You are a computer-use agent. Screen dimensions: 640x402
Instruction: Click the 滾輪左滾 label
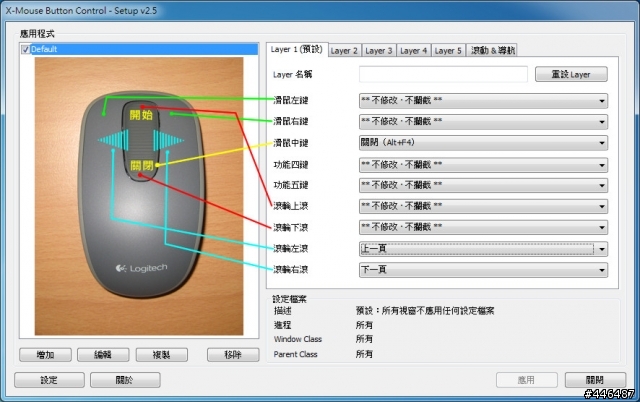291,248
